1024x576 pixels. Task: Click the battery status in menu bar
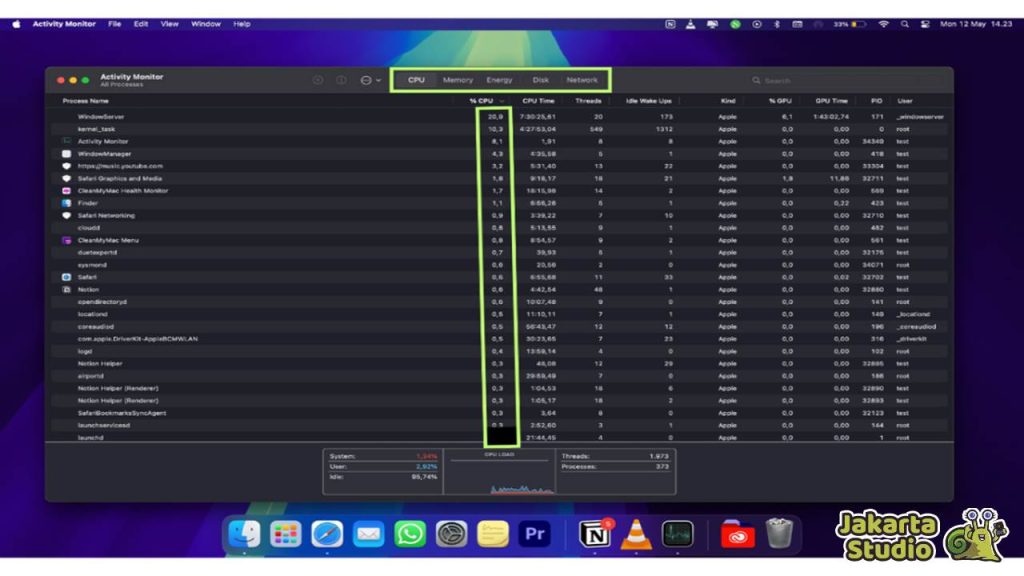(850, 24)
